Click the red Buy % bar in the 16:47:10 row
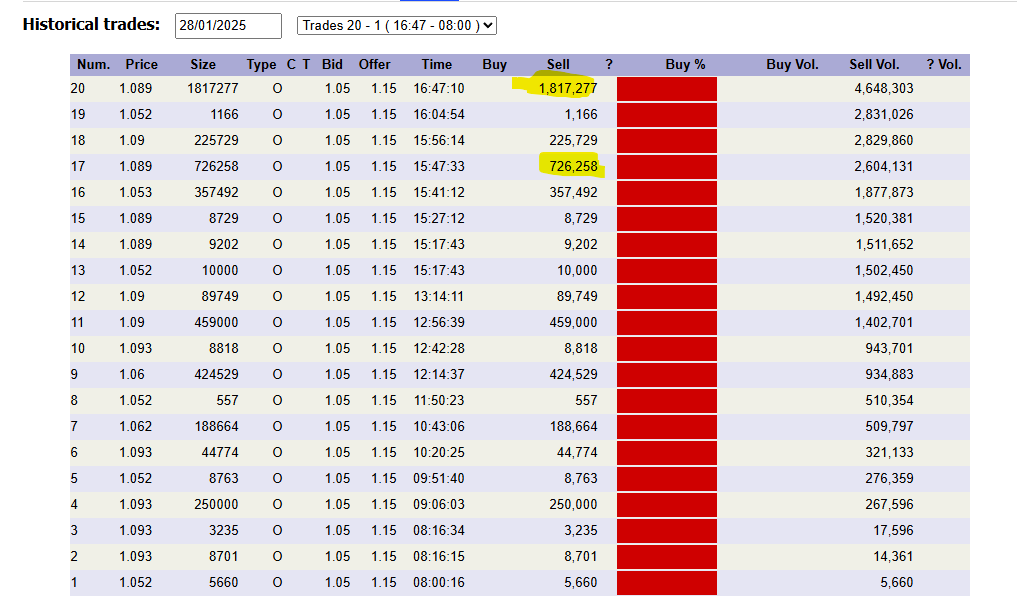The height and width of the screenshot is (609, 1019). (x=667, y=89)
